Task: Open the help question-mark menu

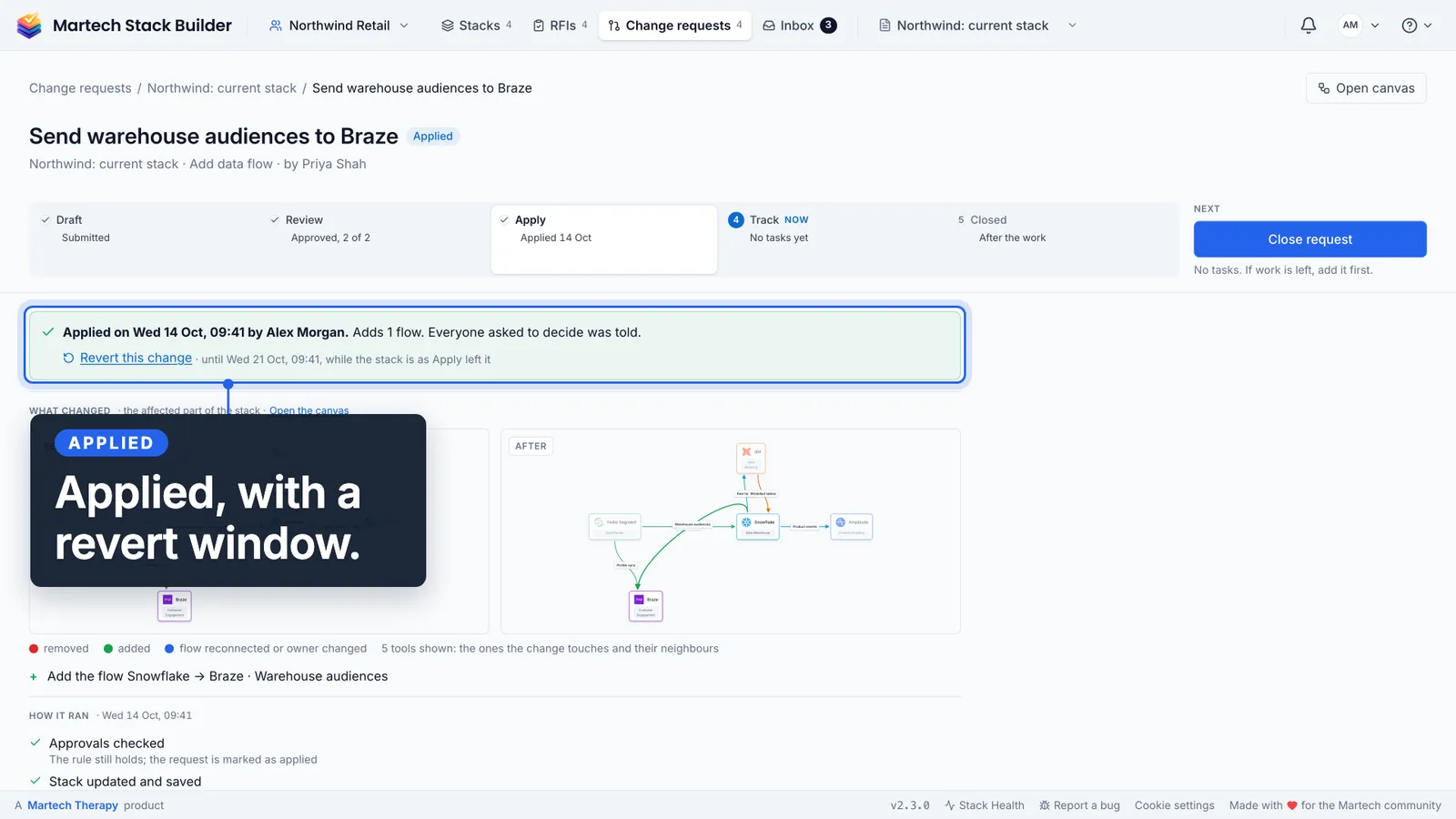Action: pos(1416,25)
